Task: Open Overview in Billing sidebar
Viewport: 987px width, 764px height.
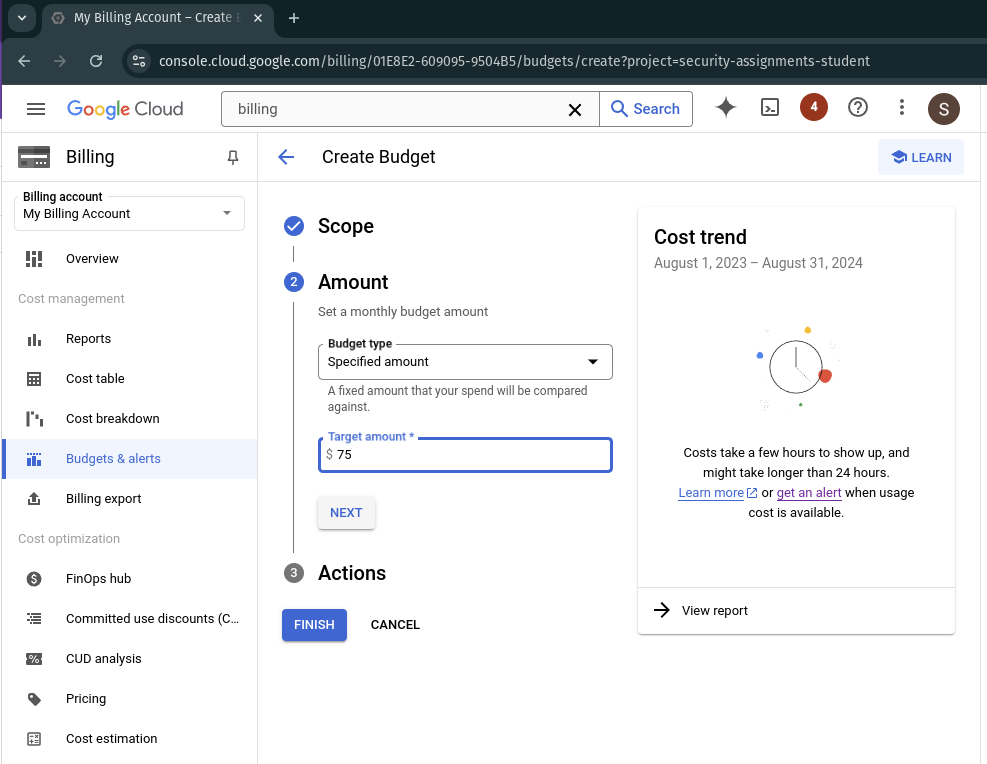Action: tap(129, 259)
